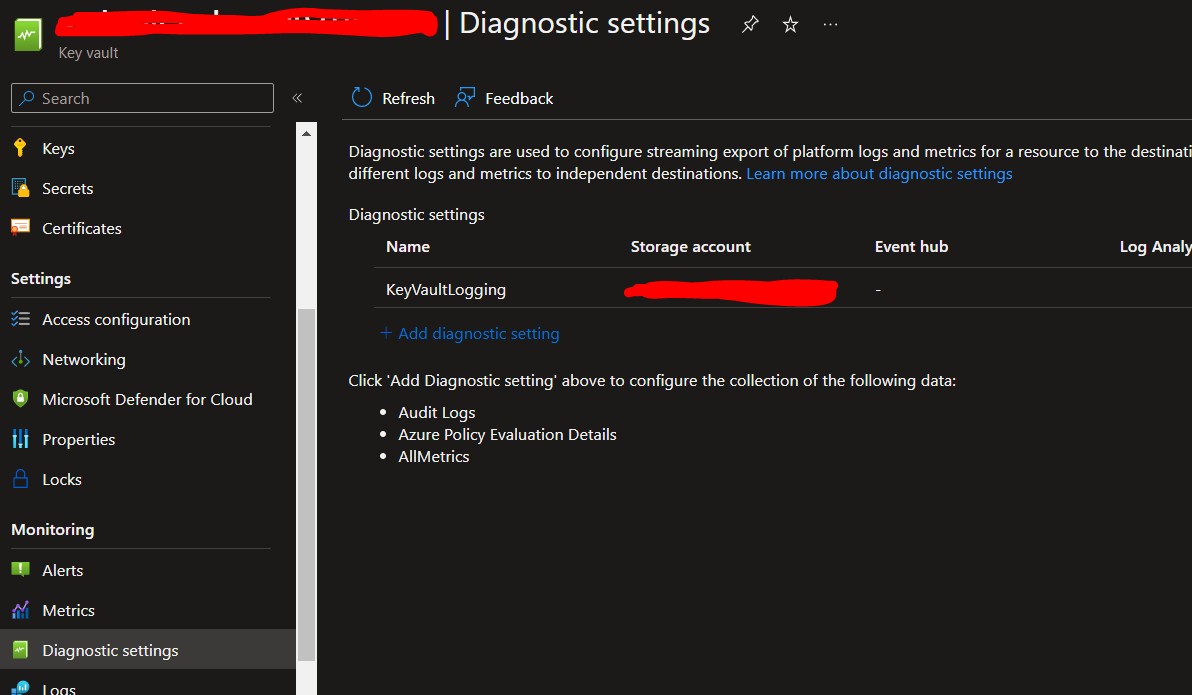
Task: Open Alerts under Monitoring
Action: pyautogui.click(x=62, y=570)
